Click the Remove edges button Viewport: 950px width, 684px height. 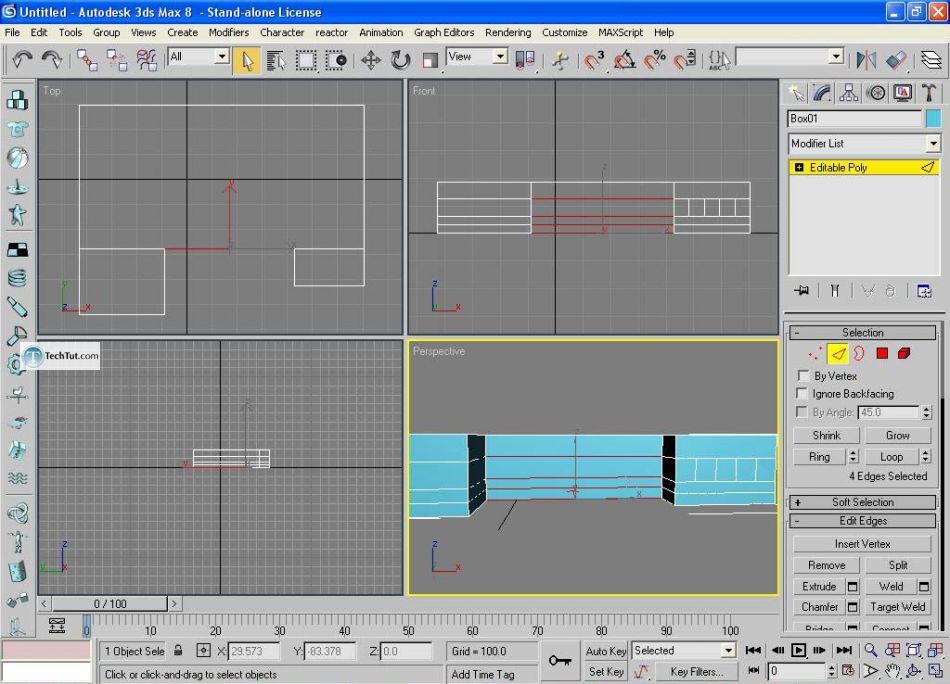click(x=826, y=565)
